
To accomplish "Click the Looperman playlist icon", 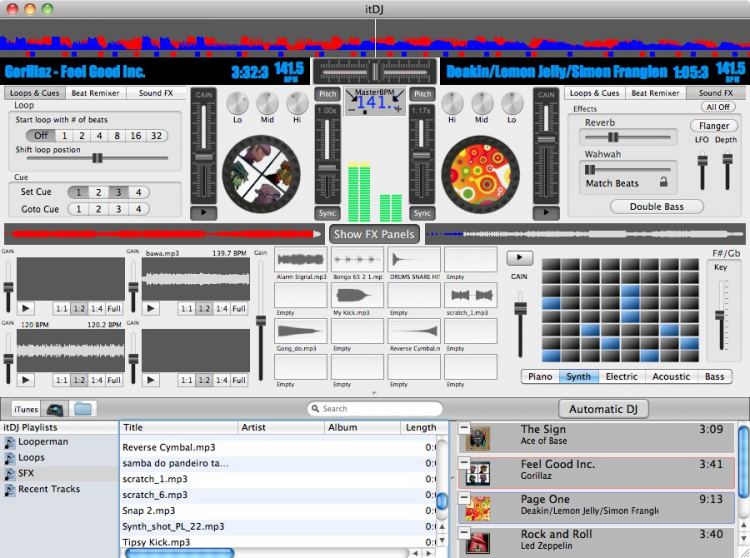I will (x=10, y=442).
